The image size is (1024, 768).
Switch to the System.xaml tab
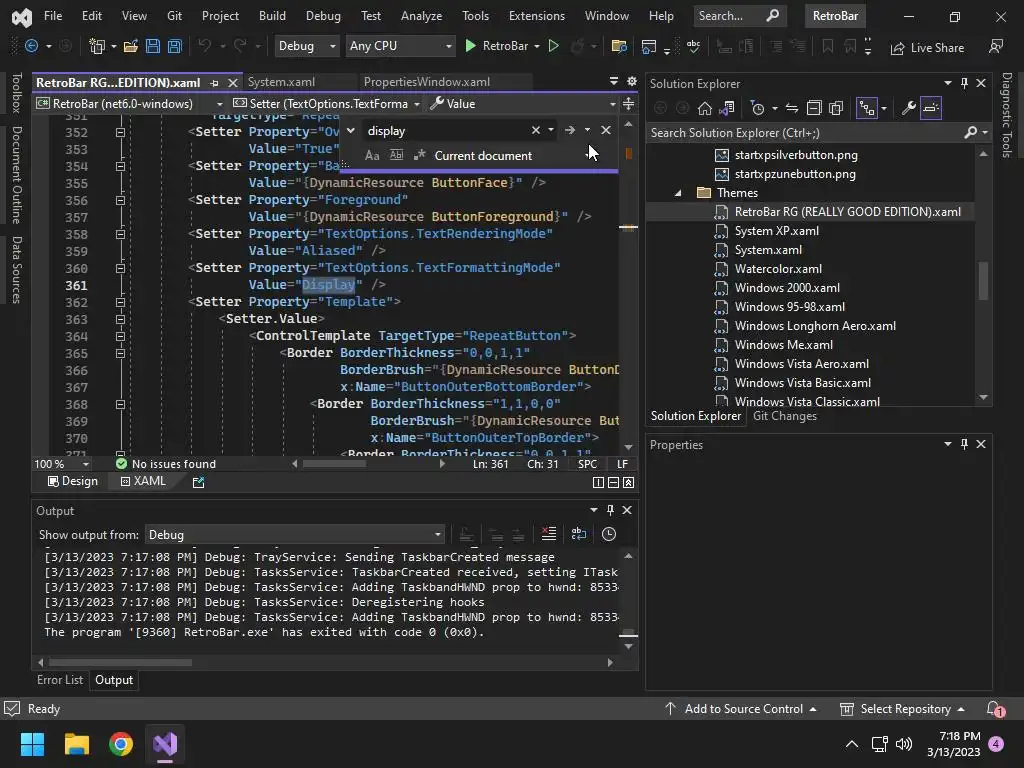tap(280, 82)
